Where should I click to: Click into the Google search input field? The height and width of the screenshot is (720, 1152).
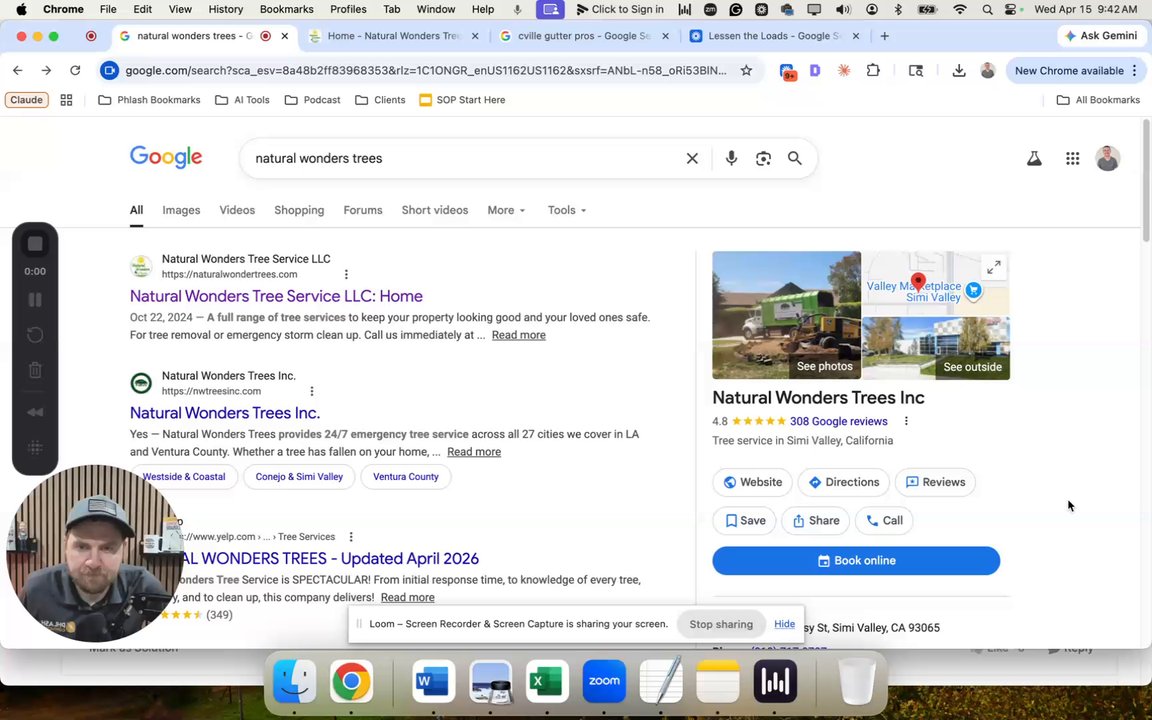point(463,158)
